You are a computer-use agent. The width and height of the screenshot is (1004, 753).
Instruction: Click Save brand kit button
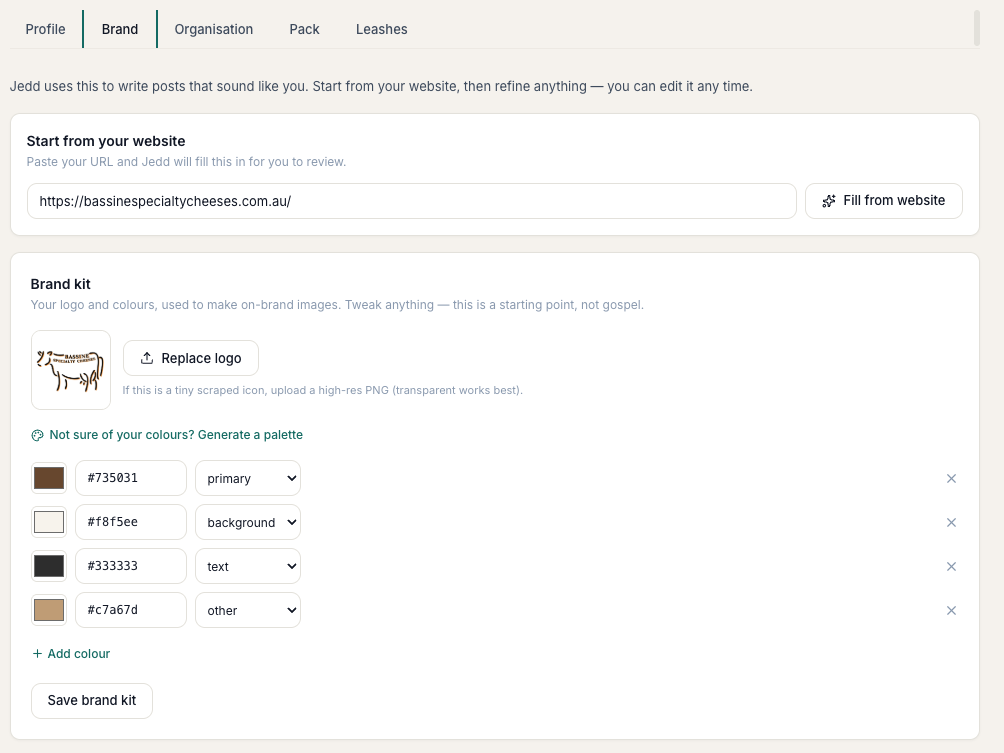coord(92,701)
